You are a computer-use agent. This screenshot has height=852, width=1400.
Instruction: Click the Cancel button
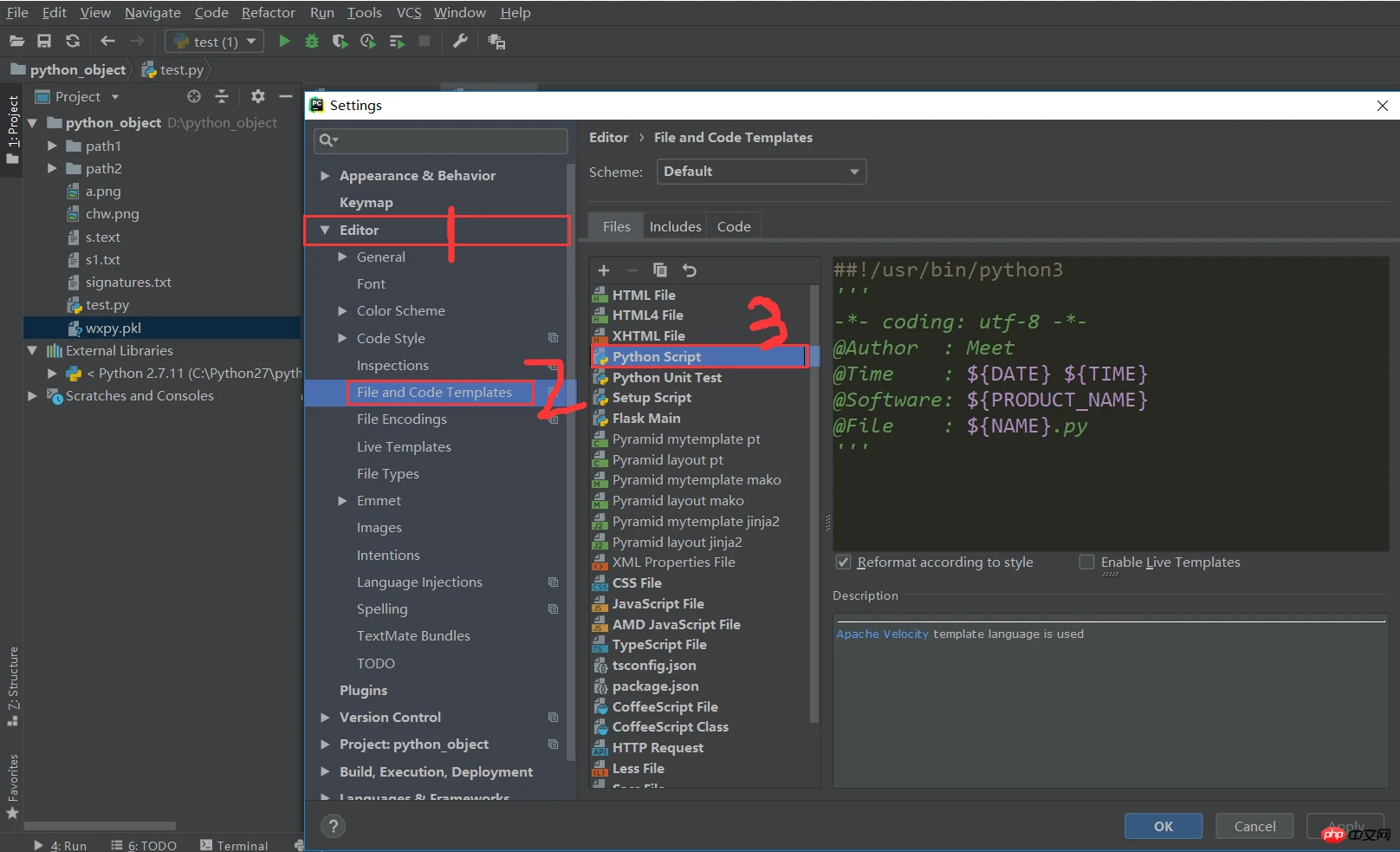pos(1254,826)
